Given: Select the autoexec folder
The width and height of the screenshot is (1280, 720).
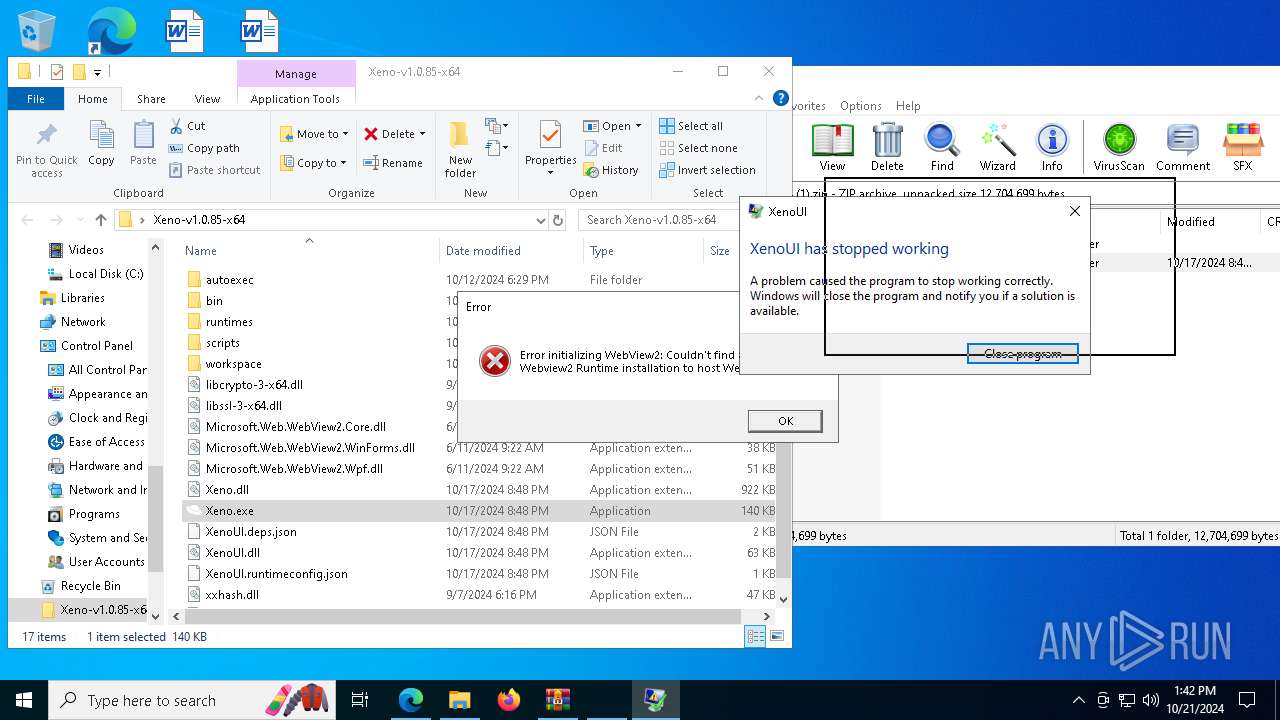Looking at the screenshot, I should coord(229,280).
